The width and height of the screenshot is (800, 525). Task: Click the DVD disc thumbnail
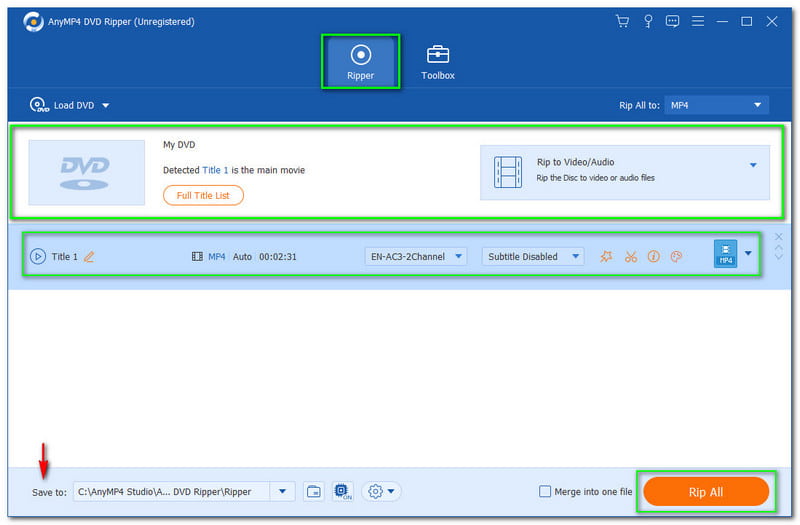(86, 172)
